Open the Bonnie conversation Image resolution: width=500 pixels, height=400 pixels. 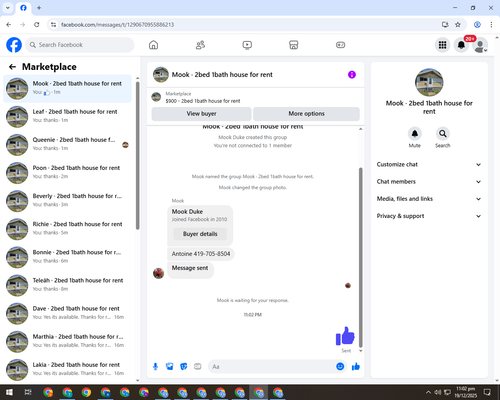pos(67,257)
